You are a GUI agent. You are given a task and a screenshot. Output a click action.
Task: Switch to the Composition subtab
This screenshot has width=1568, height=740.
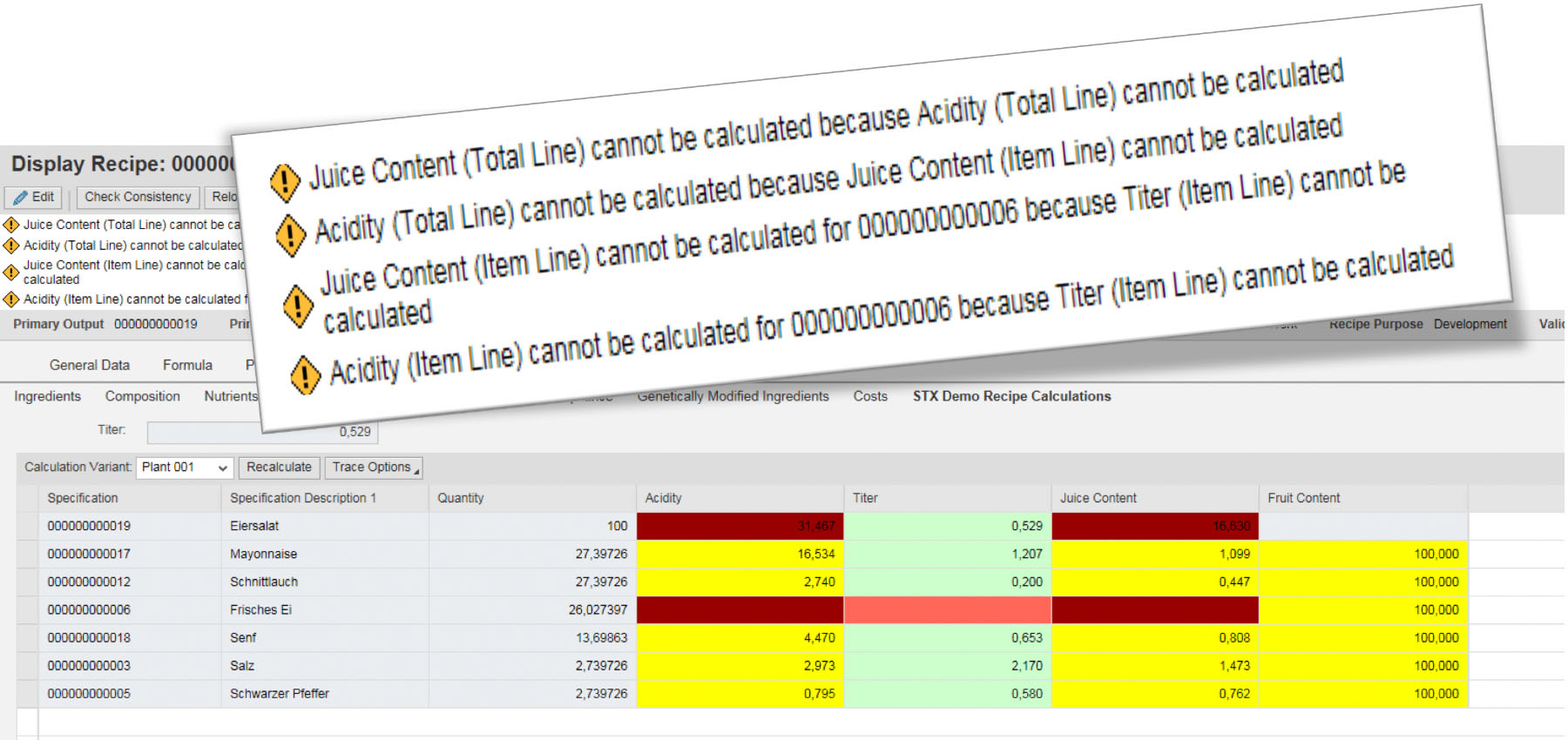143,396
